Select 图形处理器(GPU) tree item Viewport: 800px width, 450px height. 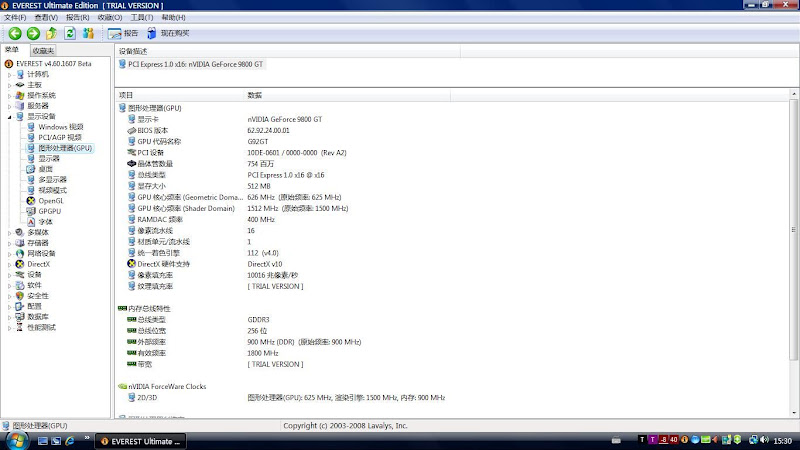[65, 148]
